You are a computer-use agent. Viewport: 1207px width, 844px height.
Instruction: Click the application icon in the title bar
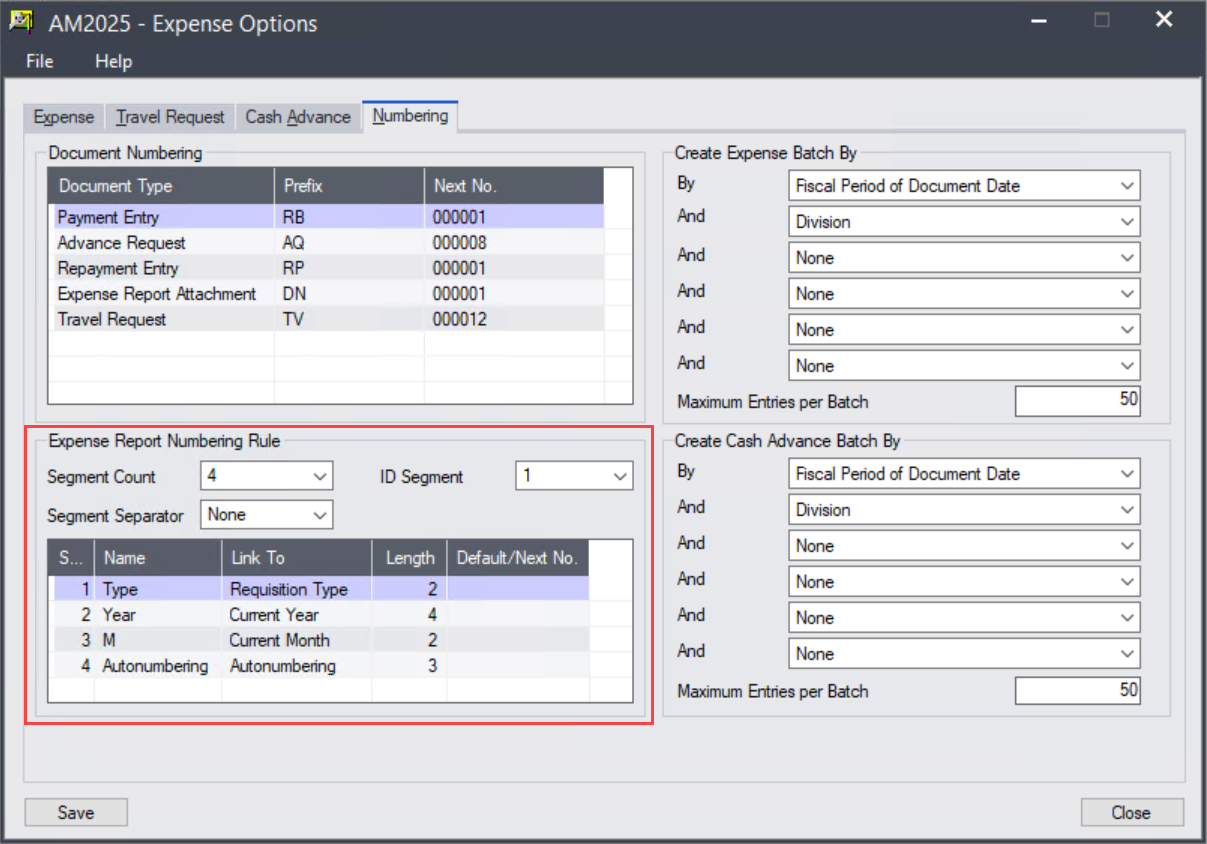click(x=20, y=21)
